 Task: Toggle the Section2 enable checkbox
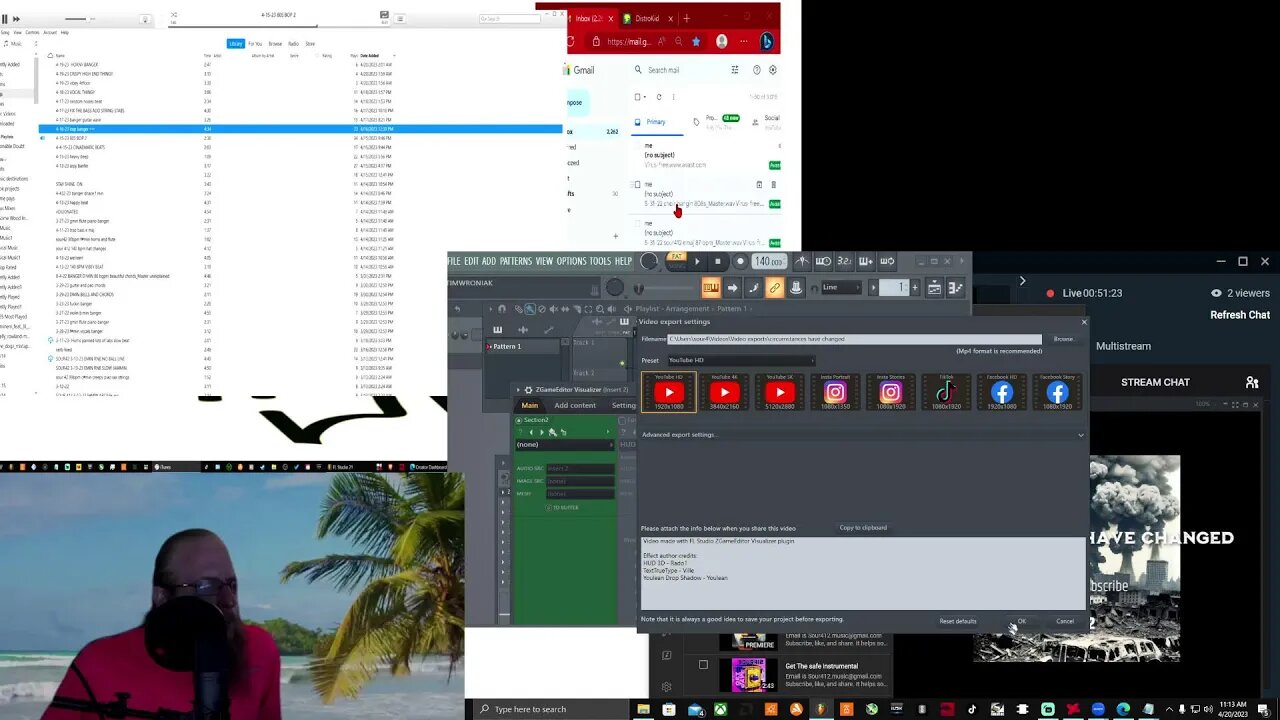click(x=518, y=420)
